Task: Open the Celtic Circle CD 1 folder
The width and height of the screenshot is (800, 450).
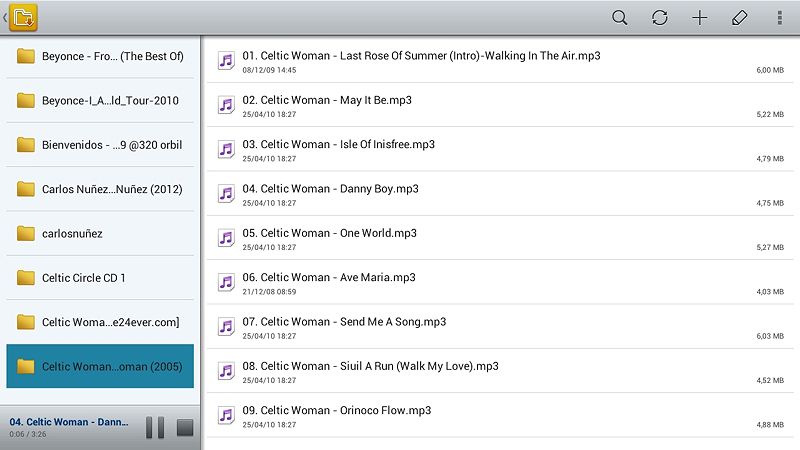Action: coord(100,278)
